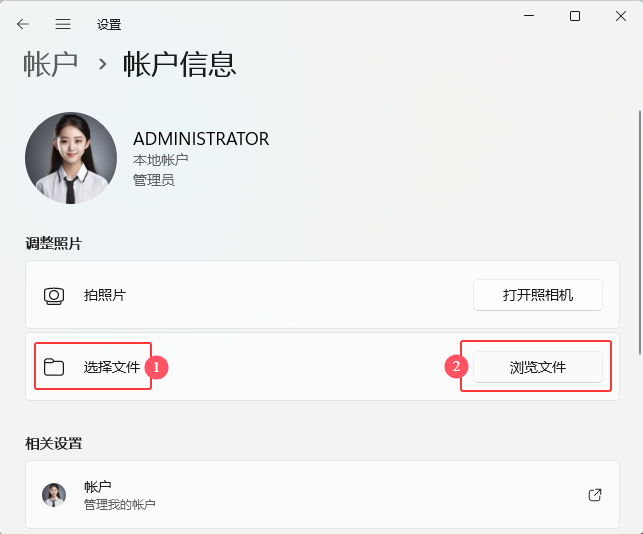
Task: Open the 管理我的帐户 link
Action: [120, 504]
